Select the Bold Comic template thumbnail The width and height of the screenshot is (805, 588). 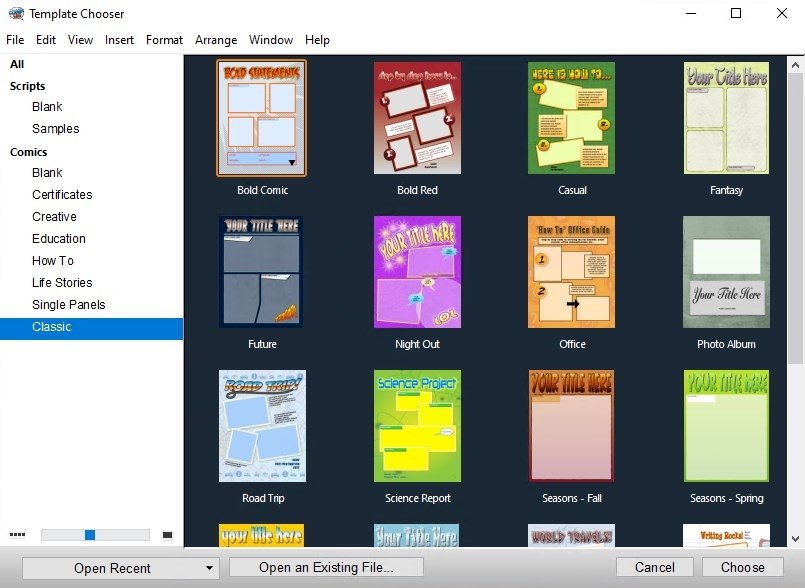(x=262, y=118)
